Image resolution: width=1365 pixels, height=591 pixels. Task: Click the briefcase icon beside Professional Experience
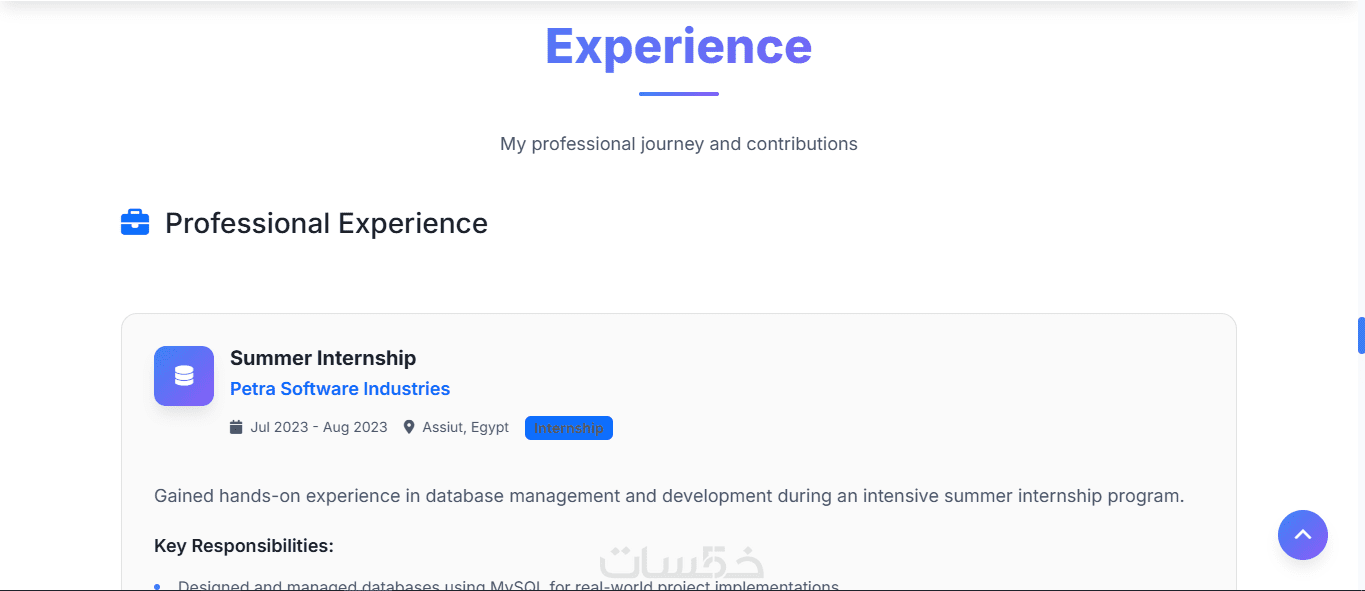(135, 223)
